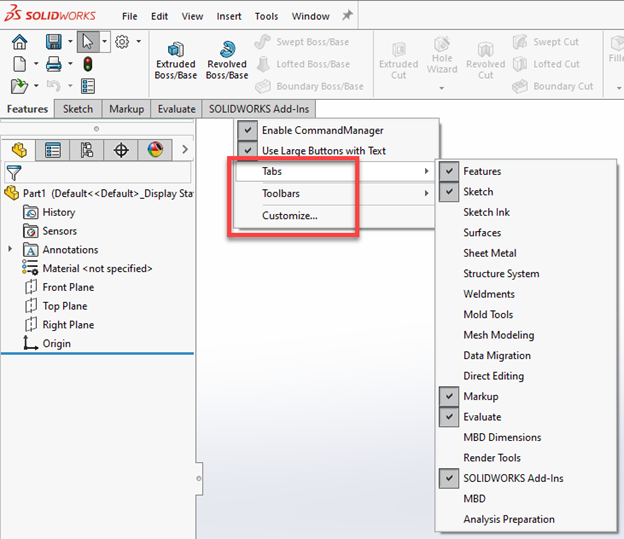The image size is (624, 539).
Task: Enable the Sheet Metal tab
Action: coord(526,253)
